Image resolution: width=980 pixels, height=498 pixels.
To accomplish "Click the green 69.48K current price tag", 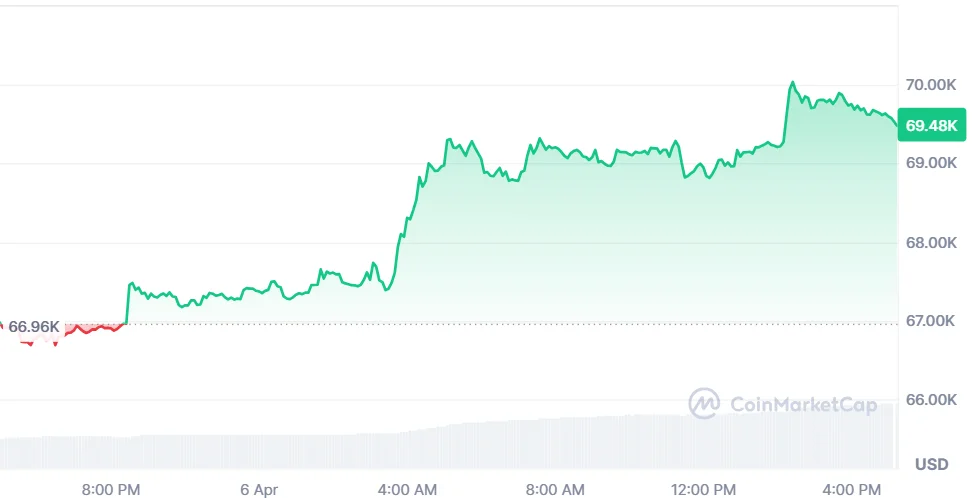I will point(931,126).
